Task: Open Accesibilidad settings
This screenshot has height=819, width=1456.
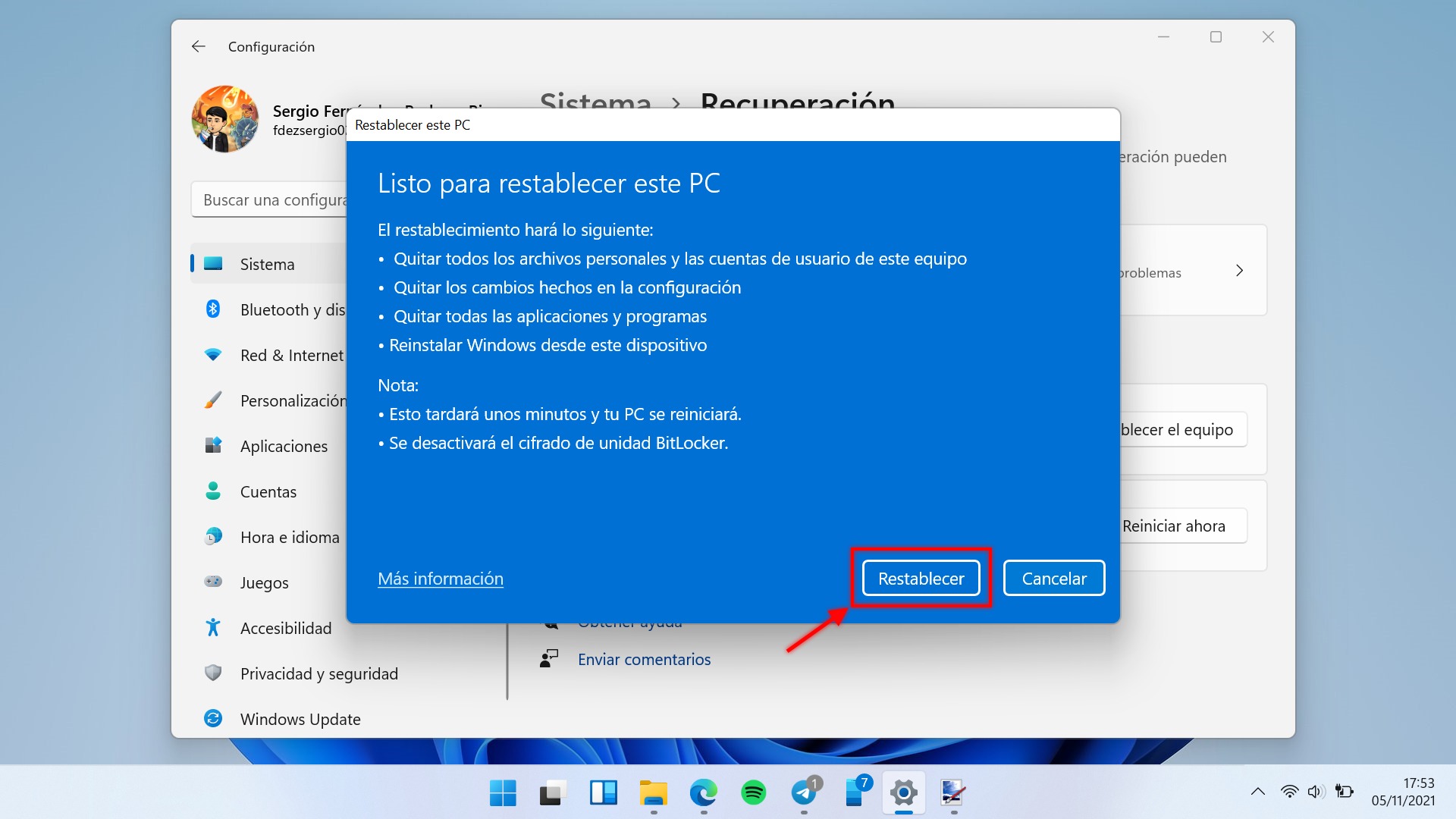Action: pos(268,628)
